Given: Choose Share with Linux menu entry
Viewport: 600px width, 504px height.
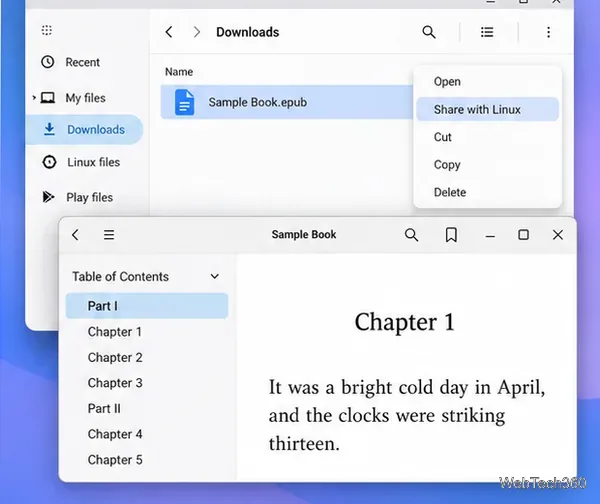Looking at the screenshot, I should 488,109.
